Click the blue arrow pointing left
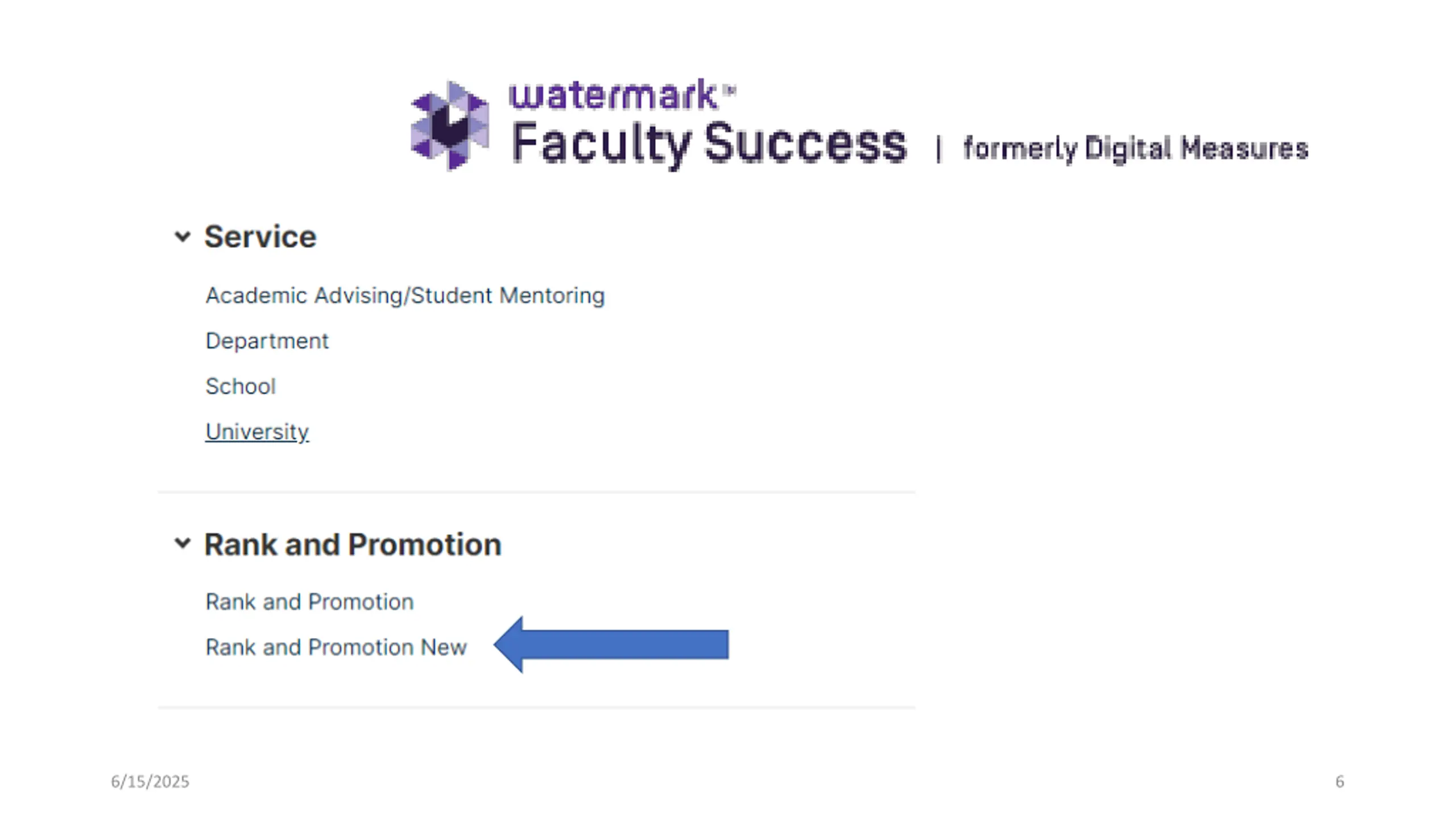The image size is (1456, 819). (x=611, y=644)
